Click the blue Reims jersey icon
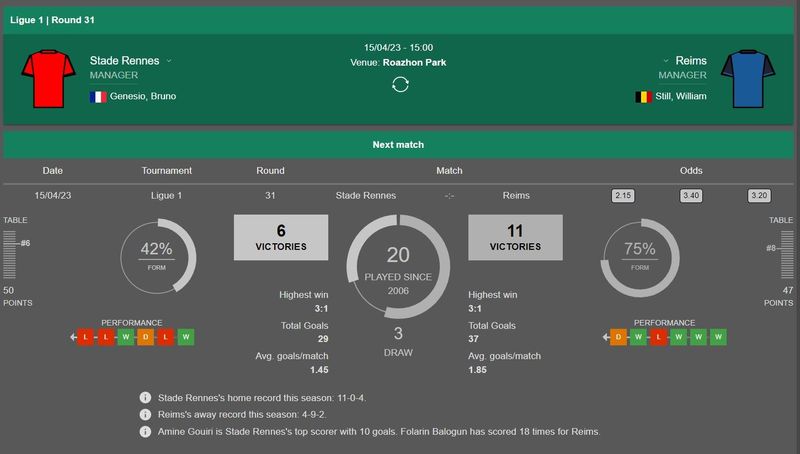 [x=748, y=79]
